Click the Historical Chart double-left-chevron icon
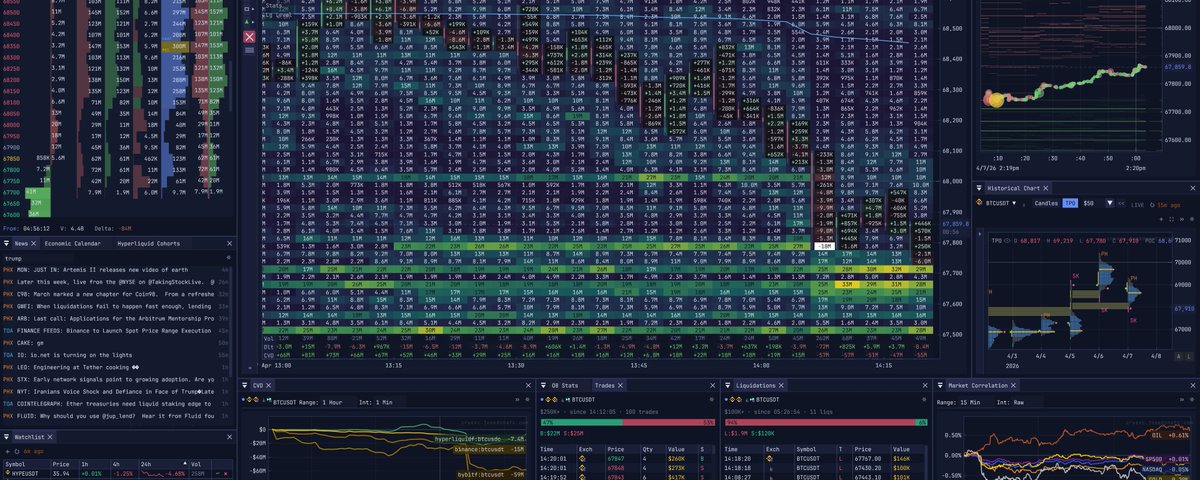 [x=1121, y=203]
